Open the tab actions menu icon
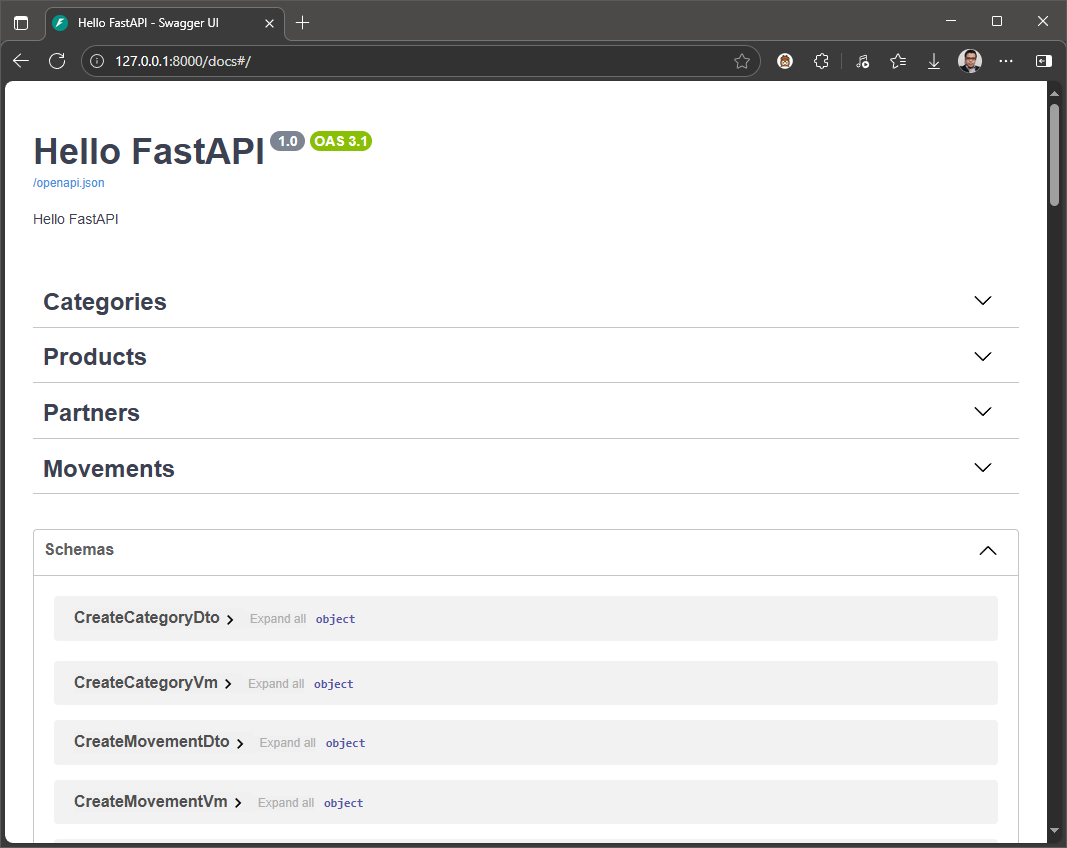The height and width of the screenshot is (848, 1067). pyautogui.click(x=21, y=22)
